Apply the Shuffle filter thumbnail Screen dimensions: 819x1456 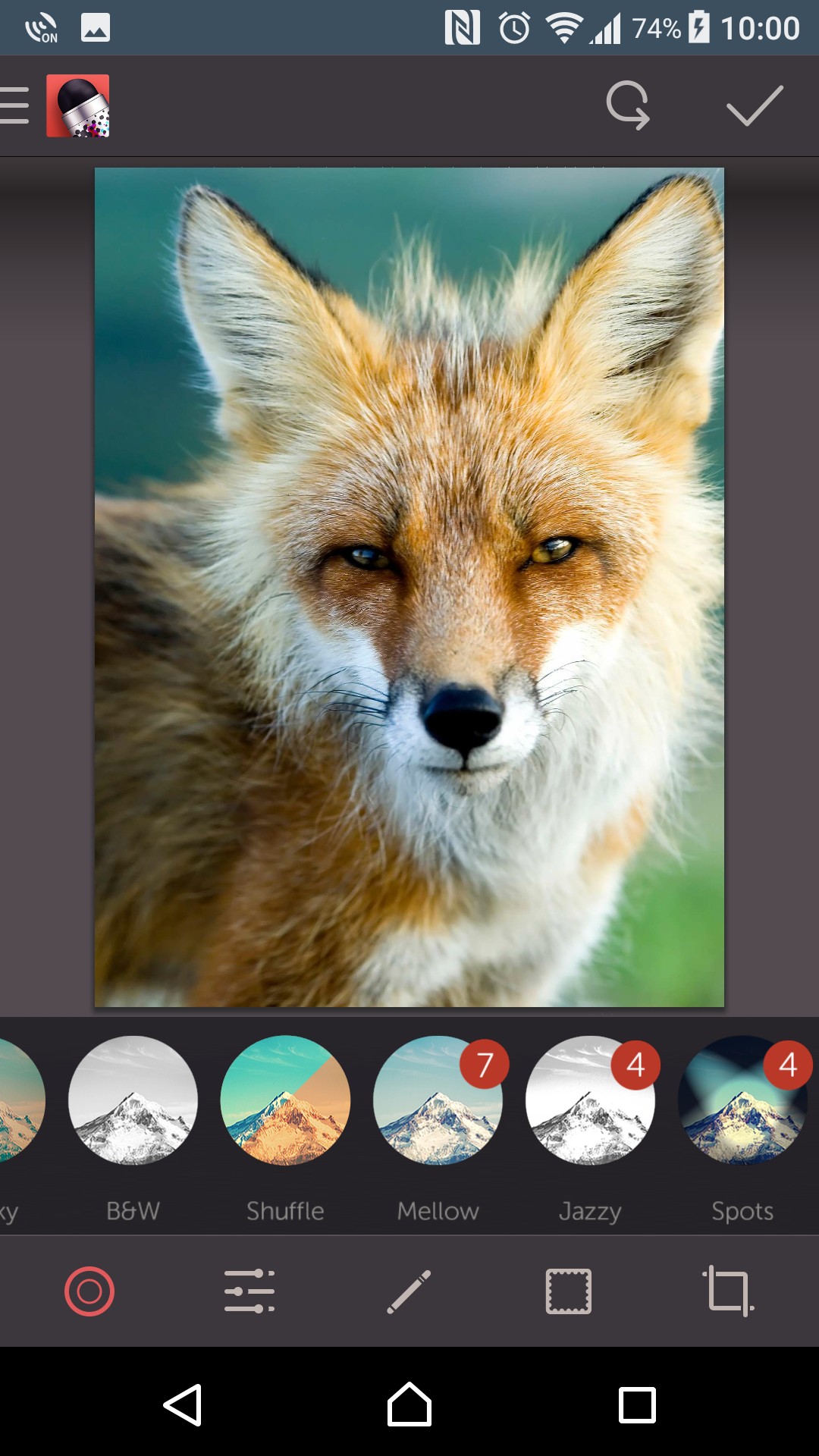pos(285,1100)
